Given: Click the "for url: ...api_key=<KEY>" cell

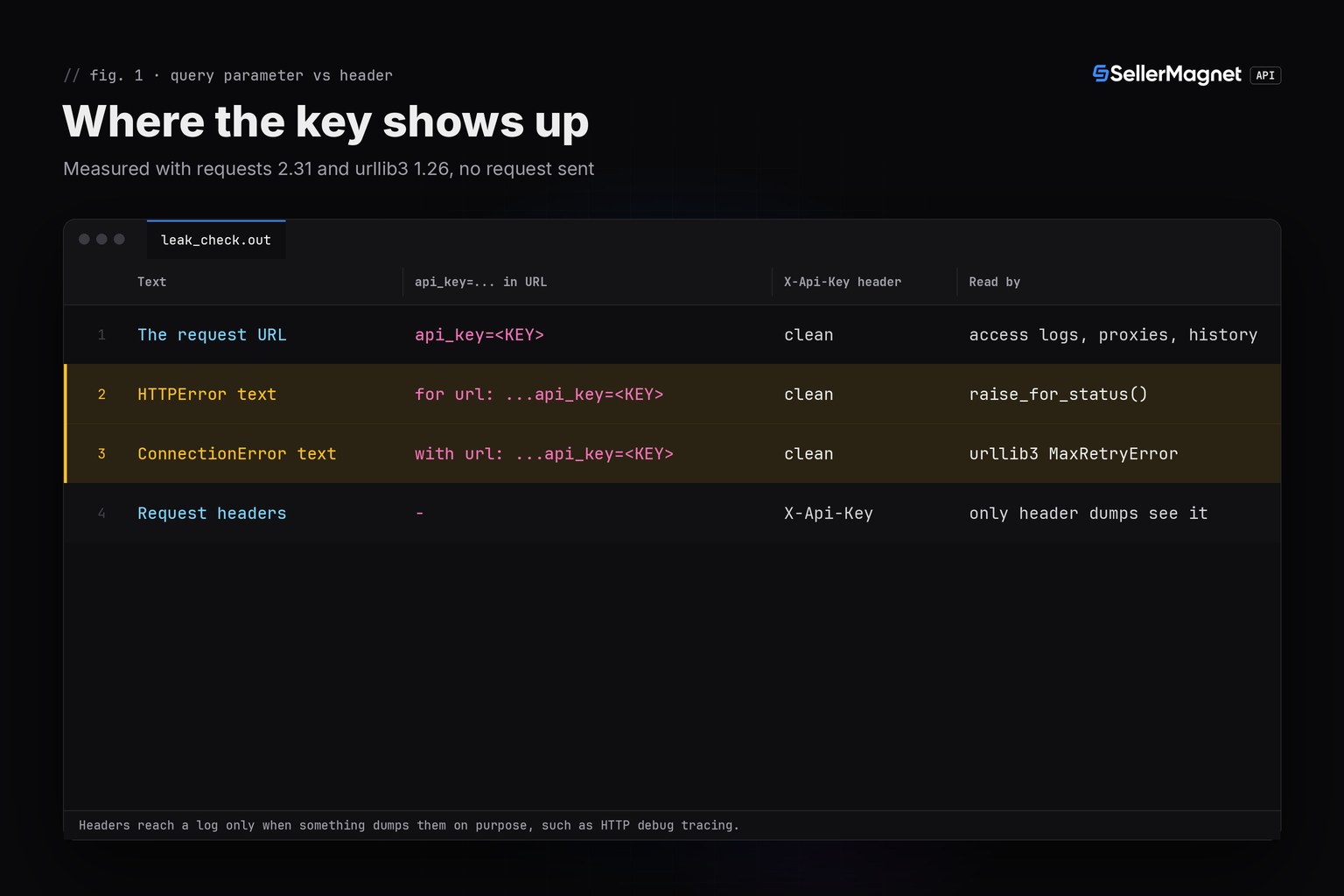Looking at the screenshot, I should tap(539, 395).
